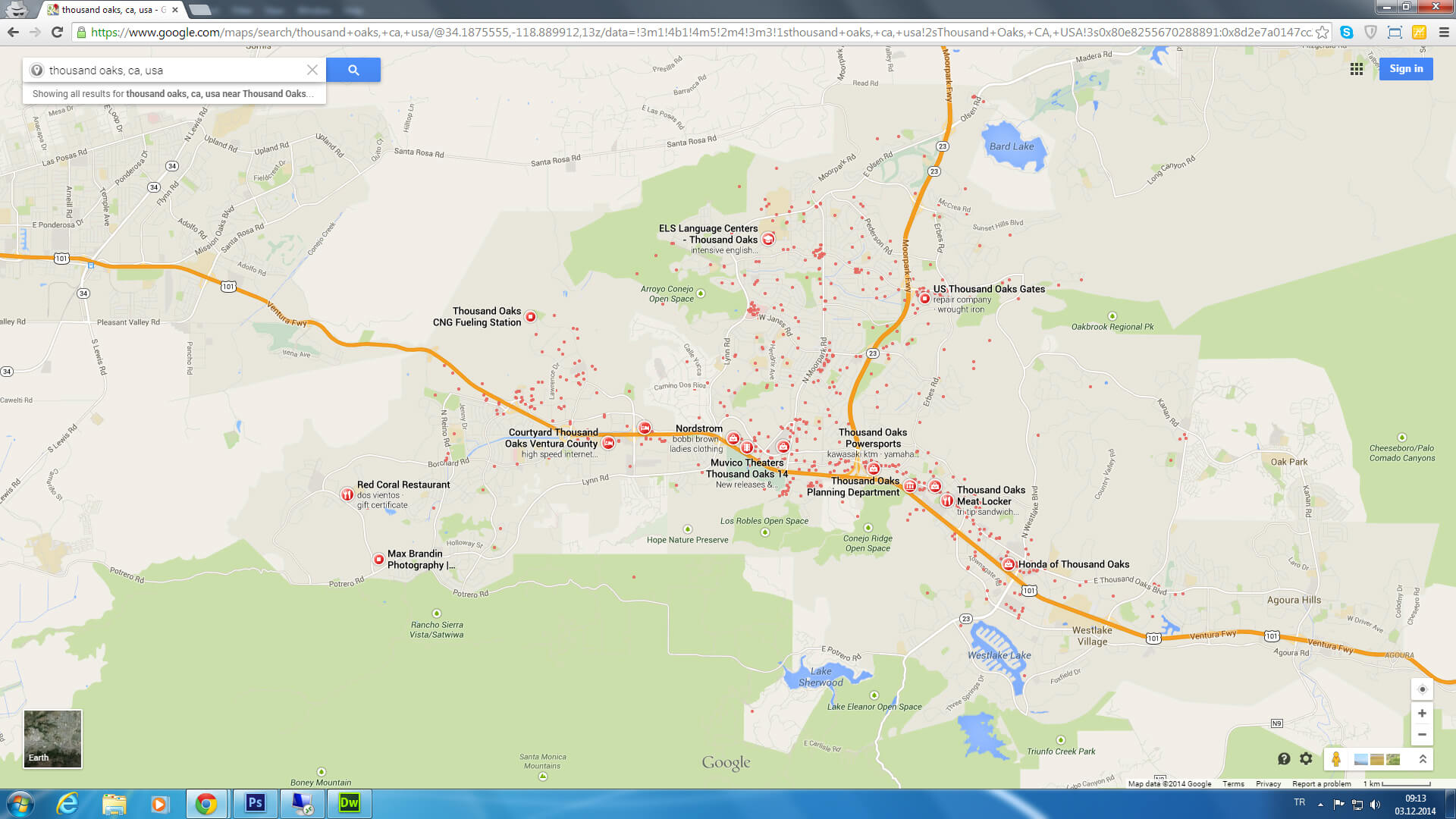Open Photoshop from the taskbar
The width and height of the screenshot is (1456, 819).
click(x=255, y=803)
